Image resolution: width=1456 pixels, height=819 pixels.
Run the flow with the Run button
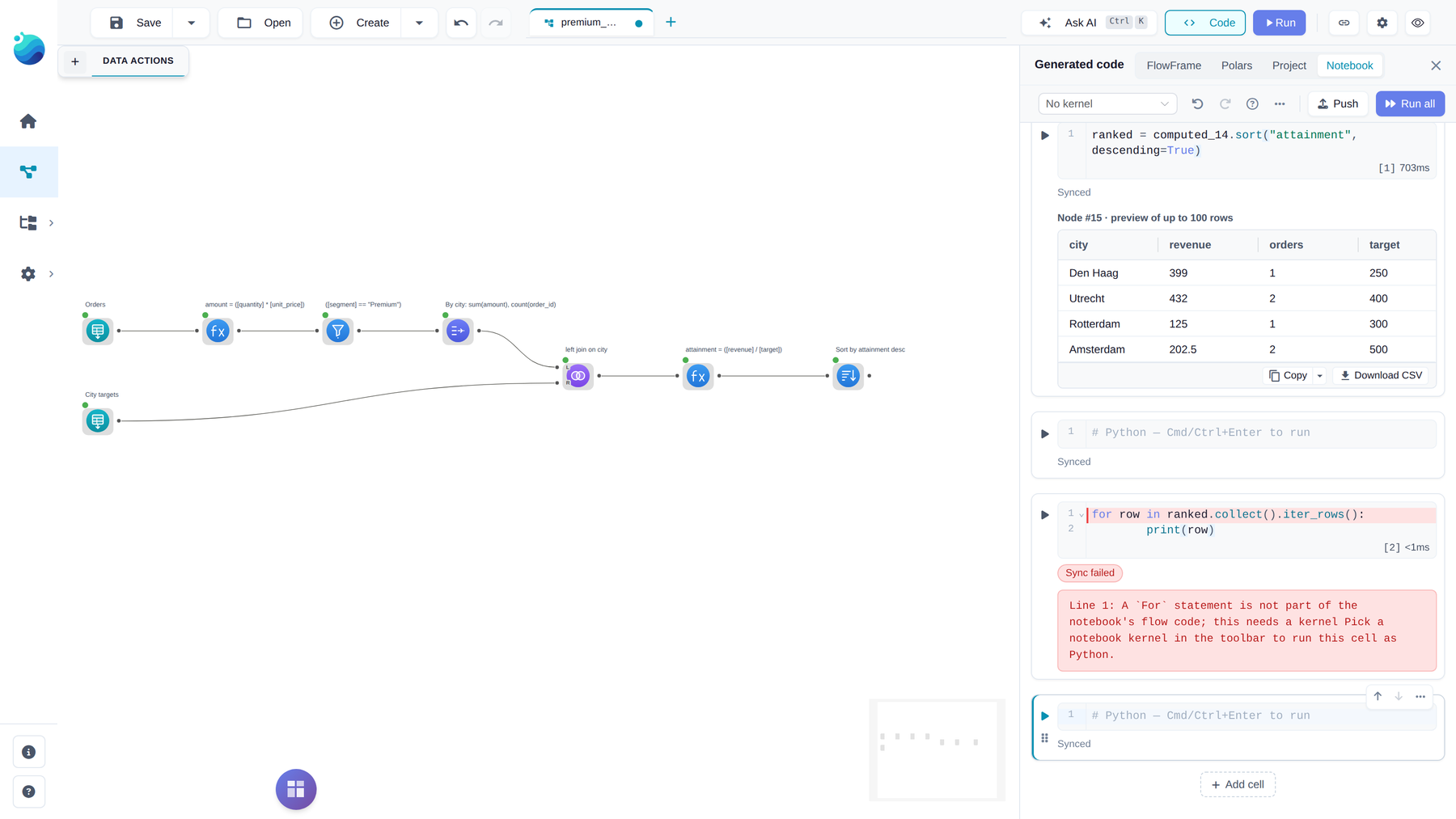click(1279, 23)
